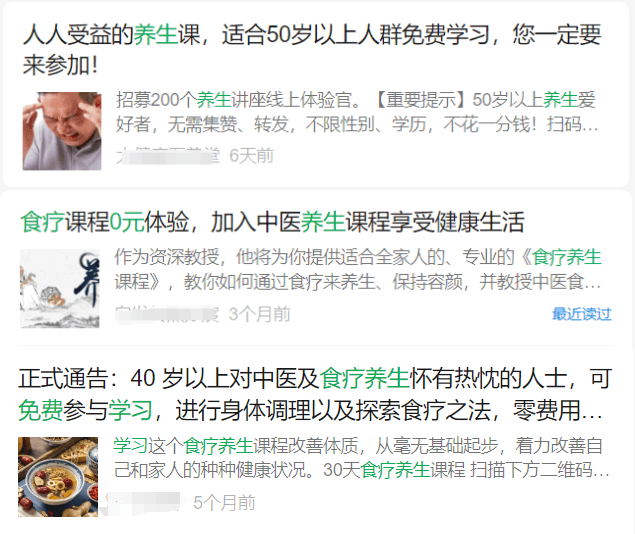This screenshot has height=534, width=635.
Task: Click green 食疗 keyword in second title
Action: point(43,222)
